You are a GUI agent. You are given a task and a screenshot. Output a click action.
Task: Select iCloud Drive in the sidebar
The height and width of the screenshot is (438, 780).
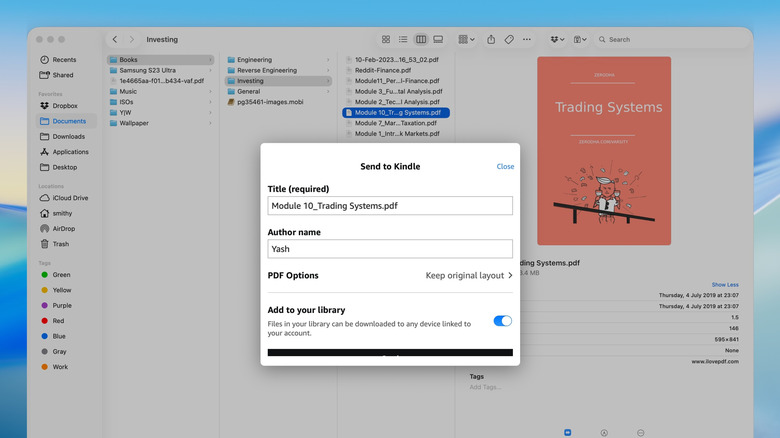[x=69, y=198]
